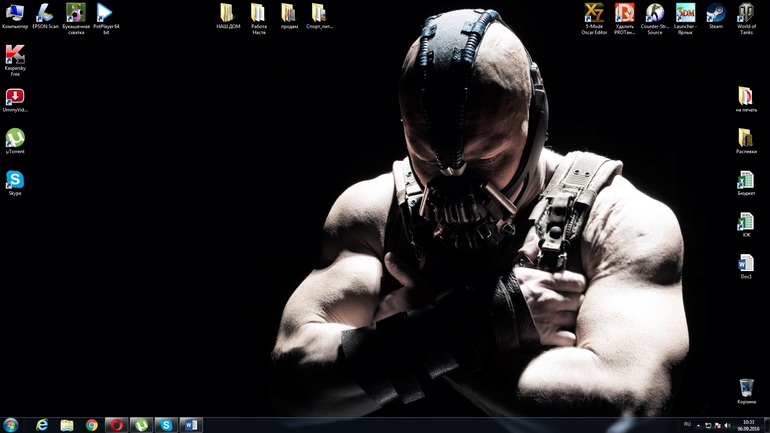Click the taskbar clock and date
The width and height of the screenshot is (770, 433).
click(748, 425)
